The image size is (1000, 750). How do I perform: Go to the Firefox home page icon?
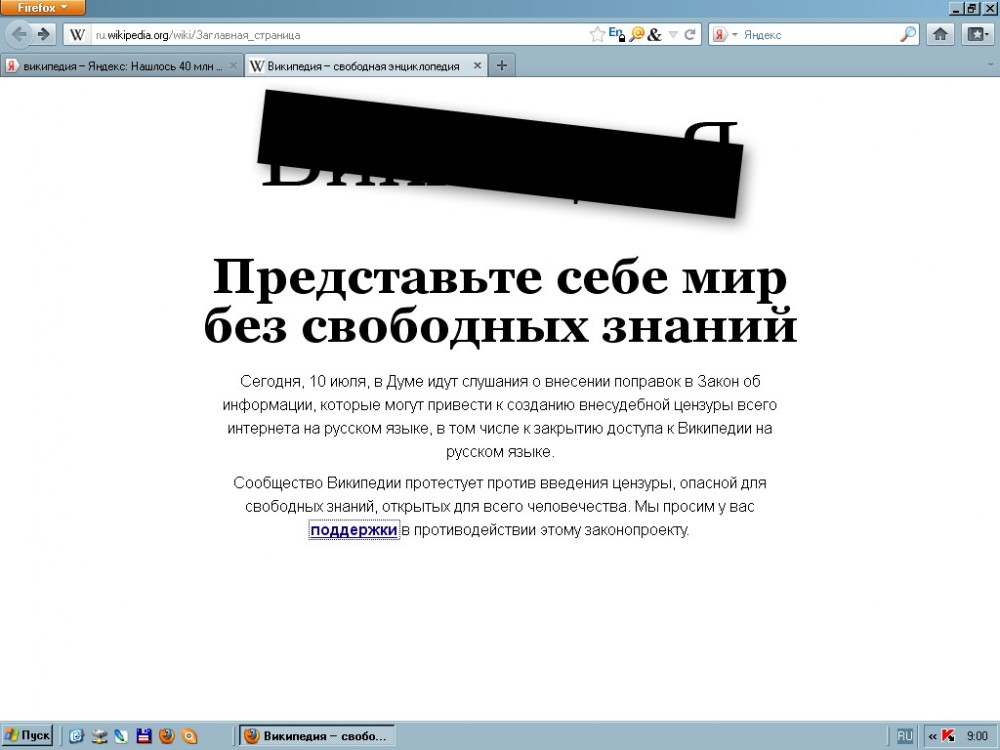click(941, 34)
